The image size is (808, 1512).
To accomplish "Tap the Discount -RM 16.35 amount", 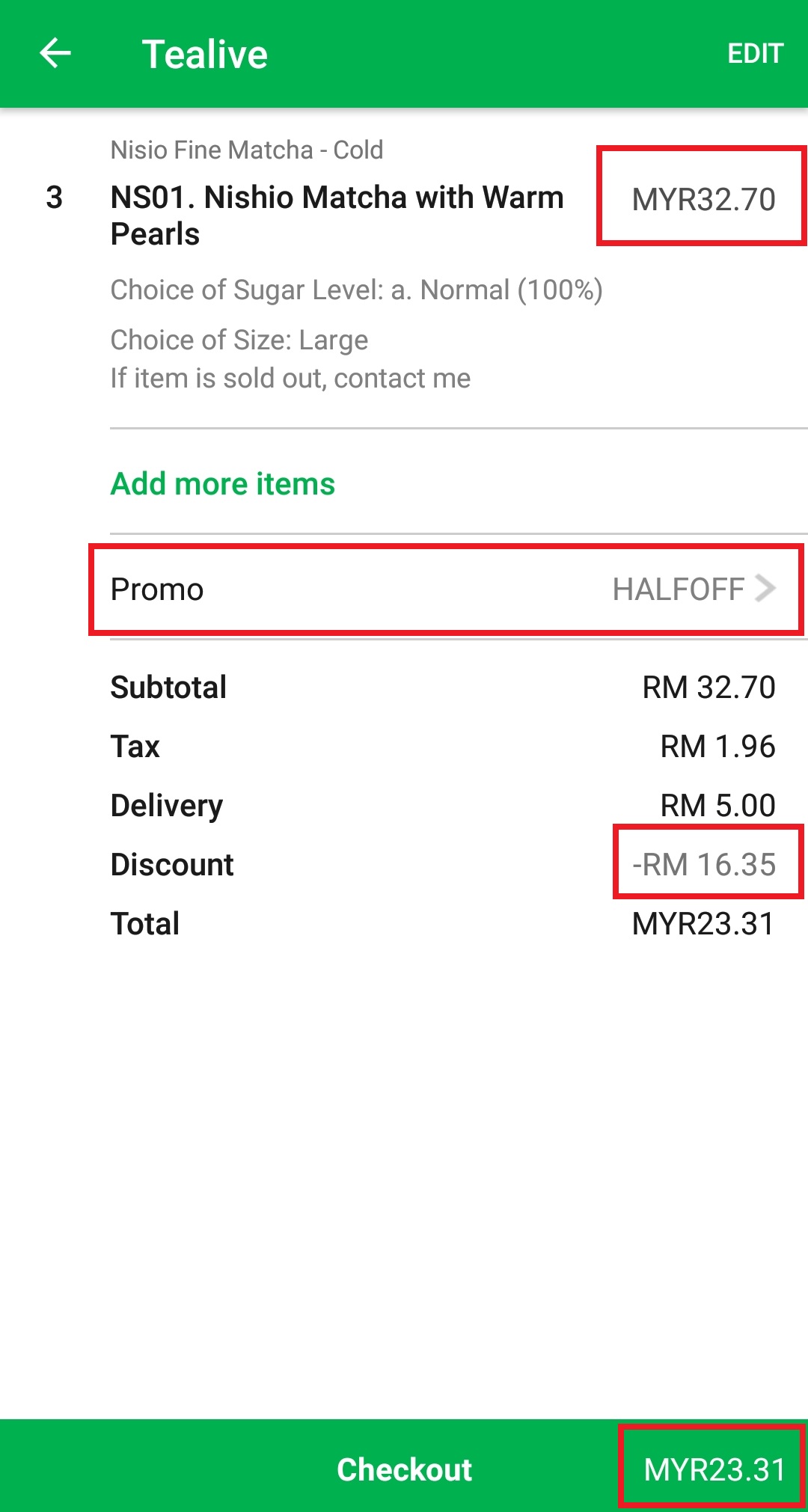I will 705,865.
